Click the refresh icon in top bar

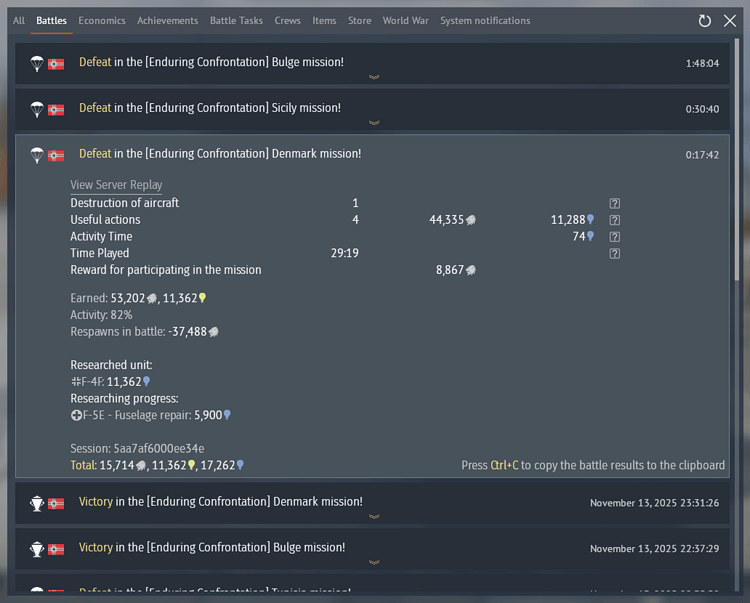705,21
